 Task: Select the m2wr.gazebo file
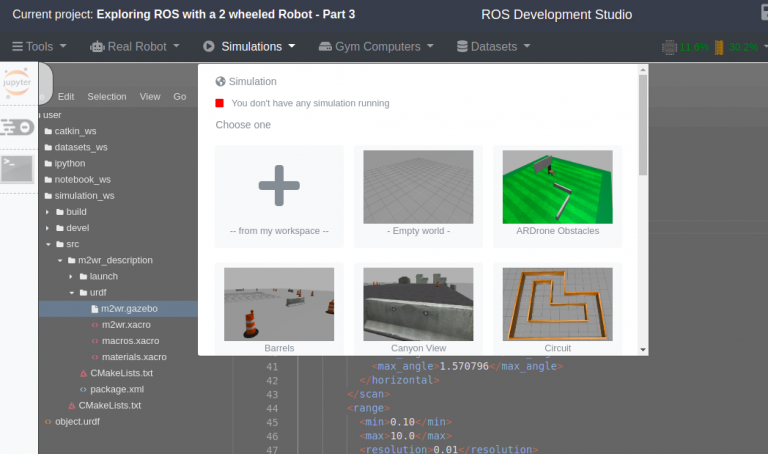pos(118,309)
